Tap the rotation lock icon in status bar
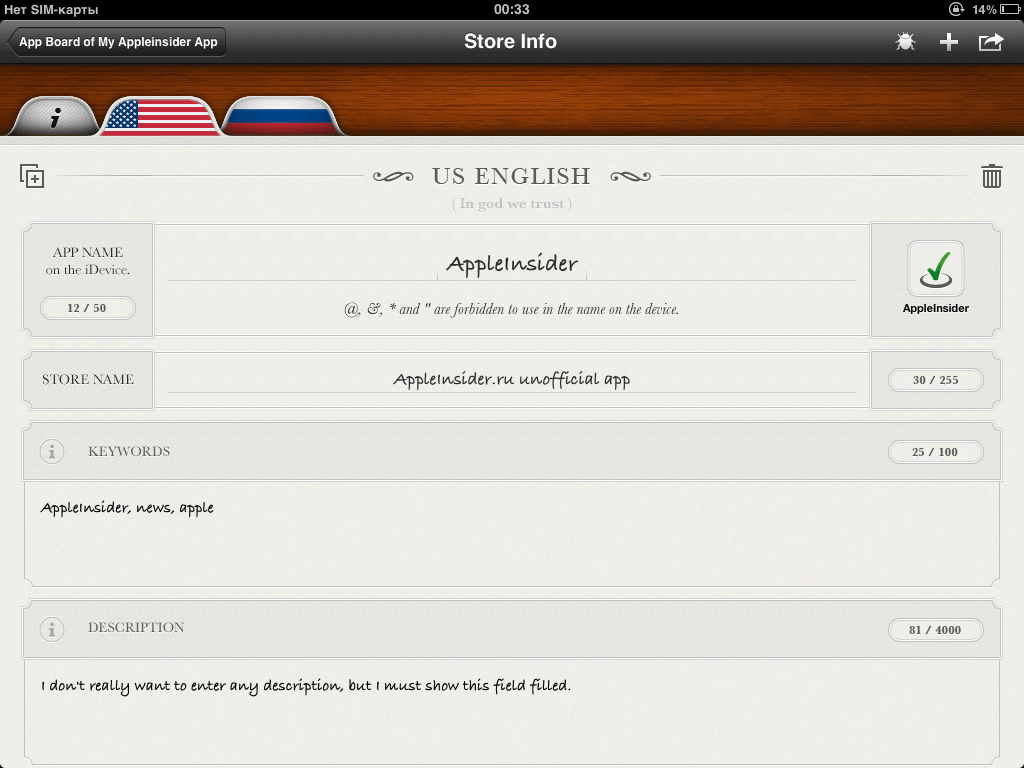1024x768 pixels. coord(956,9)
